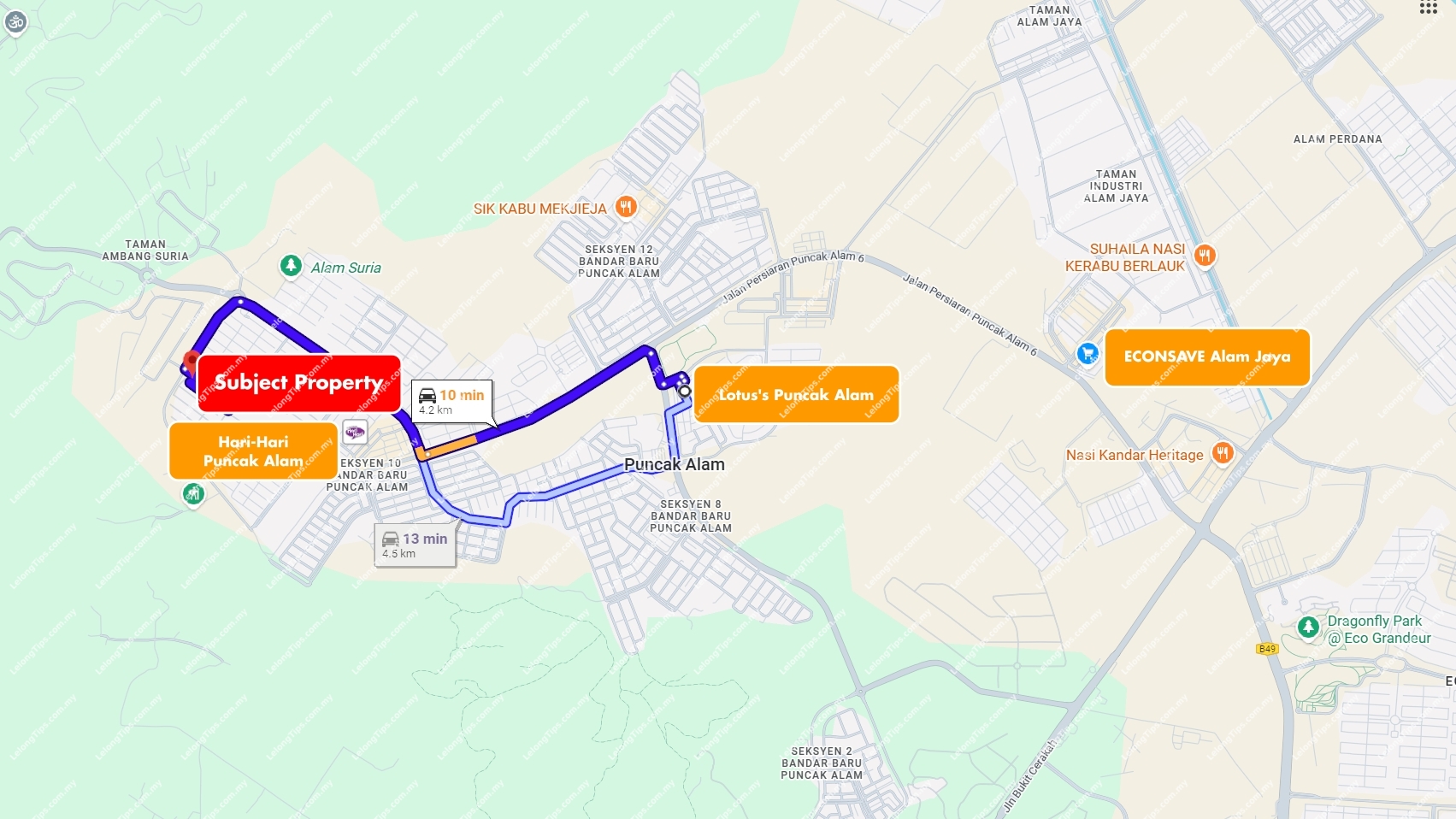Click the purple shop icon near Seksyen 10
Viewport: 1456px width, 819px height.
355,432
